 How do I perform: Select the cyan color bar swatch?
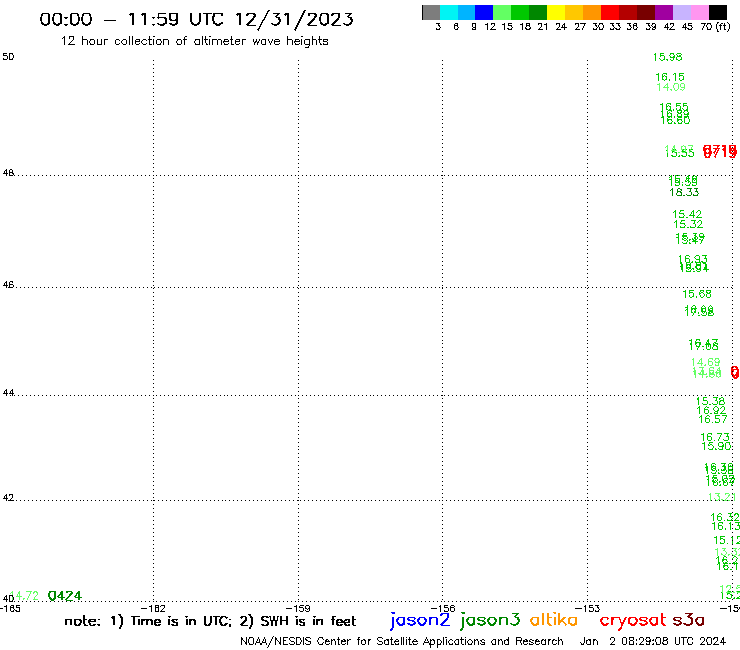pos(449,12)
